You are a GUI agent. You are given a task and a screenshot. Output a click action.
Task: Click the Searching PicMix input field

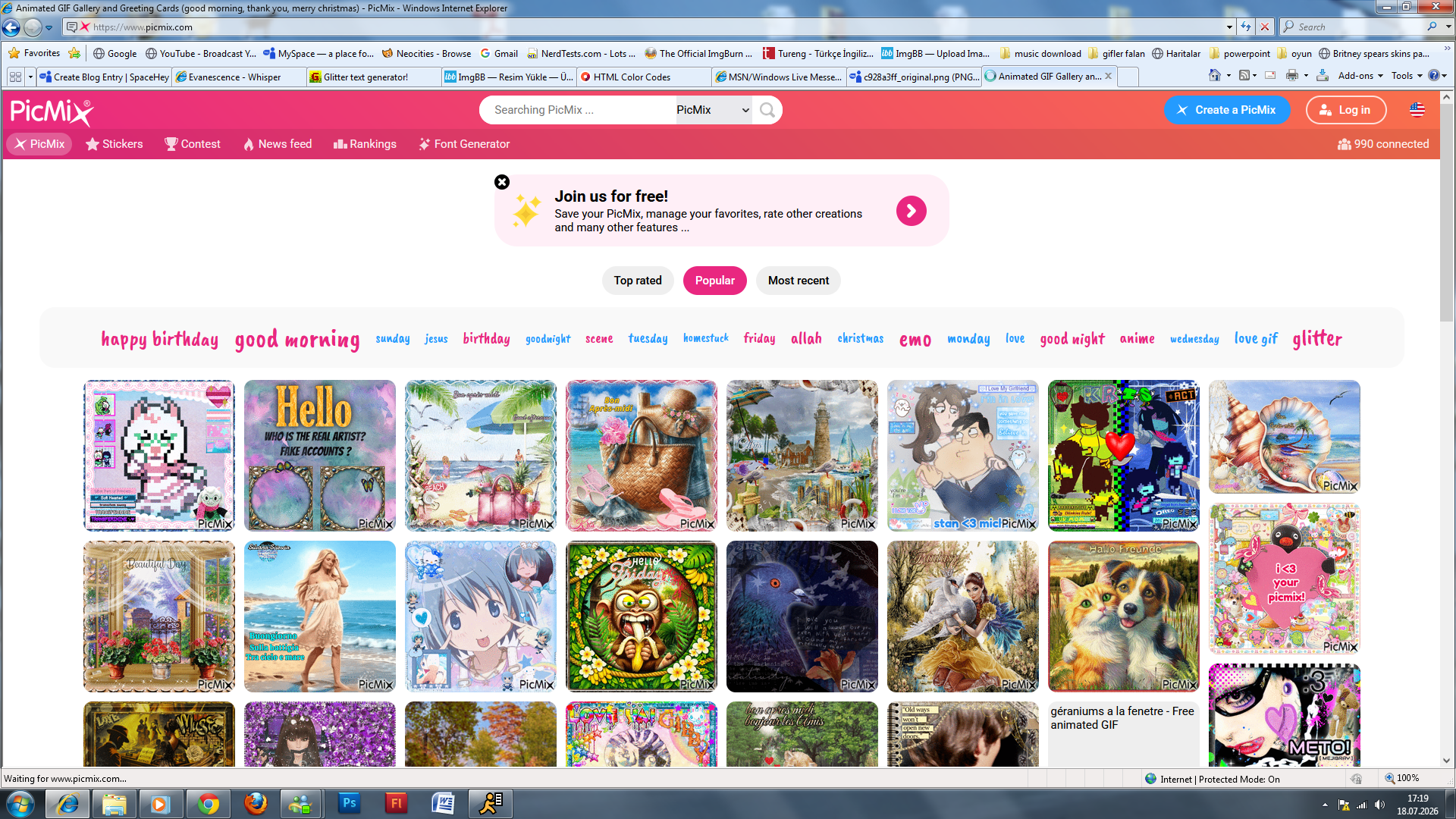click(x=576, y=110)
